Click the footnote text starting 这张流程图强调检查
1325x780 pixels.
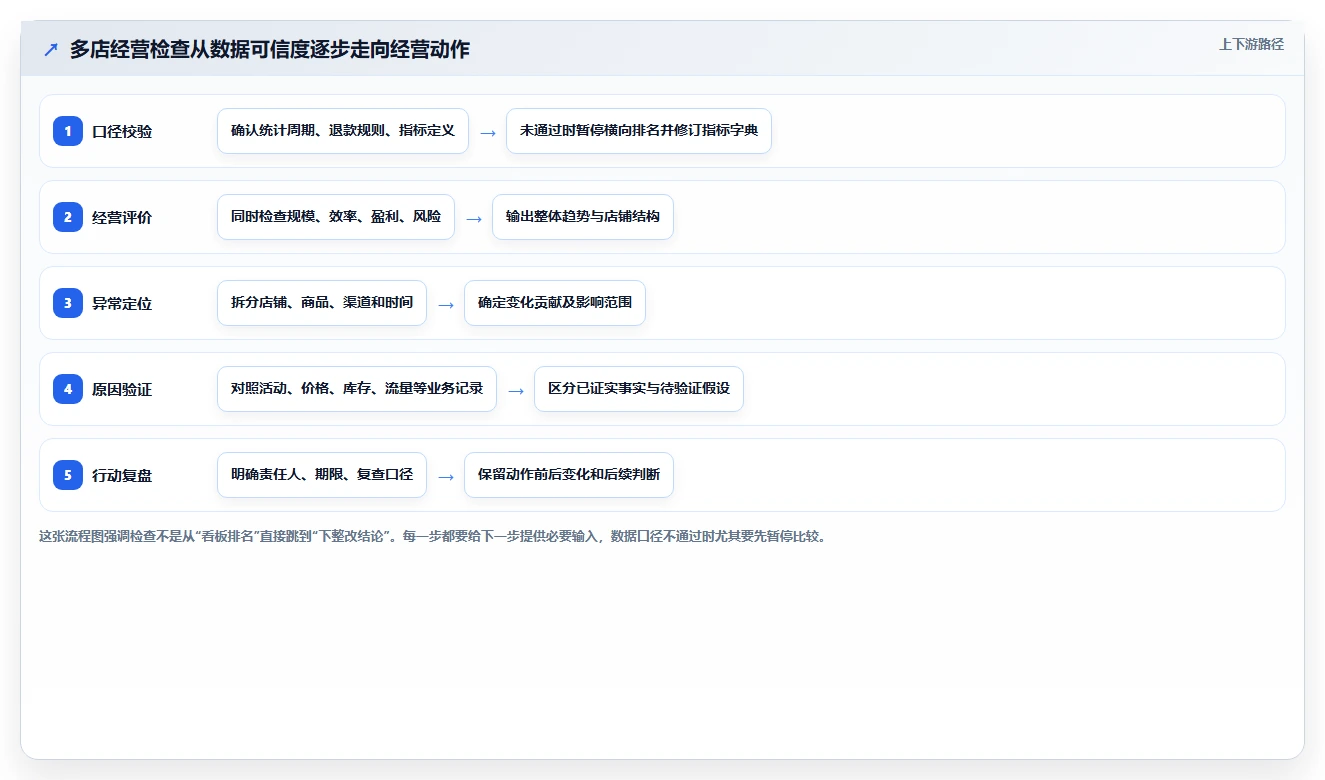point(435,536)
